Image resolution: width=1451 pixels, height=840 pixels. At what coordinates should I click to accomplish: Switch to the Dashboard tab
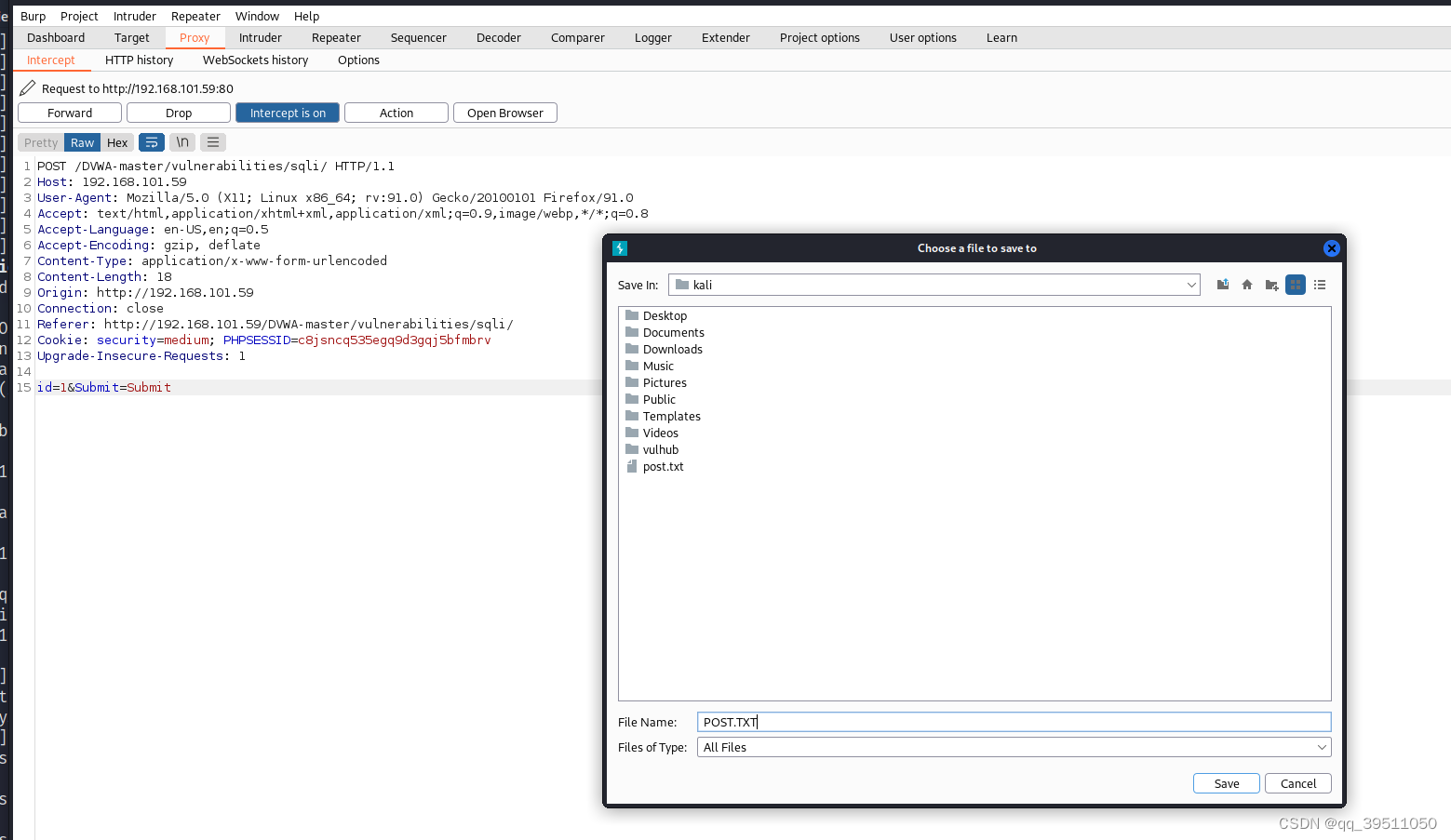point(56,37)
